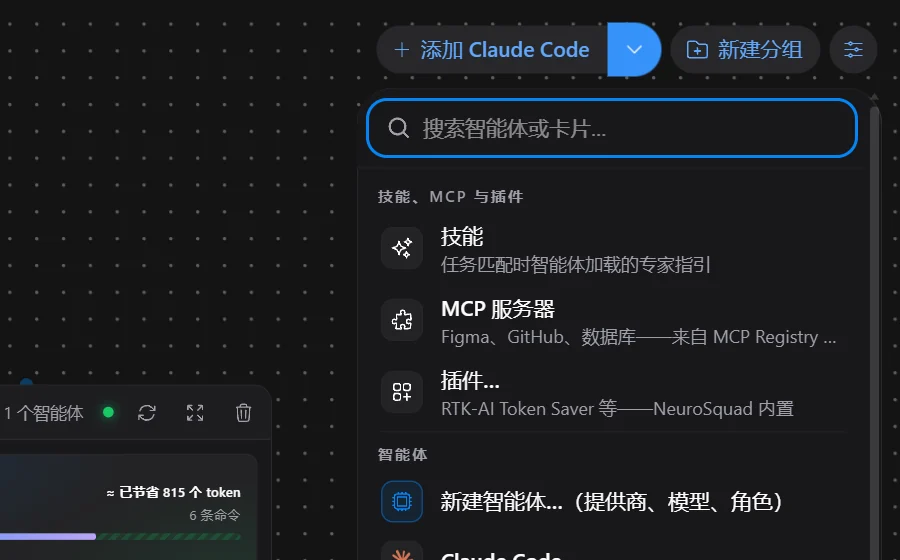The width and height of the screenshot is (900, 560).
Task: Click the puzzle piece MCP icon
Action: click(402, 320)
